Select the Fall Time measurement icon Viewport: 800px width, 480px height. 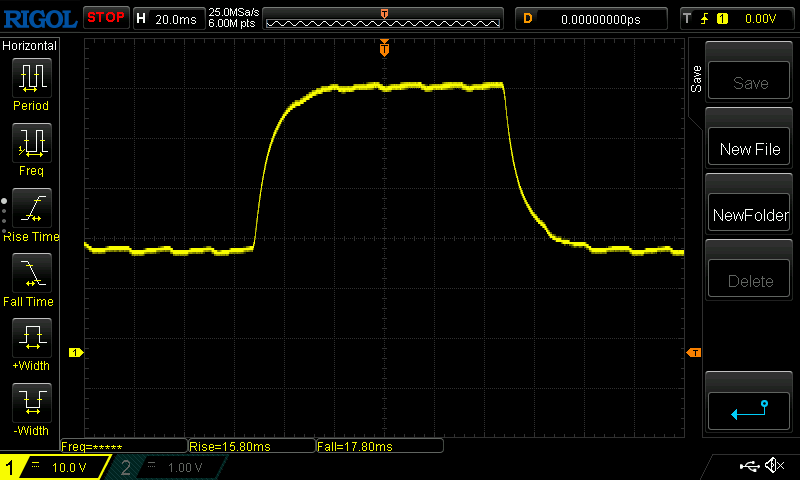coord(32,272)
